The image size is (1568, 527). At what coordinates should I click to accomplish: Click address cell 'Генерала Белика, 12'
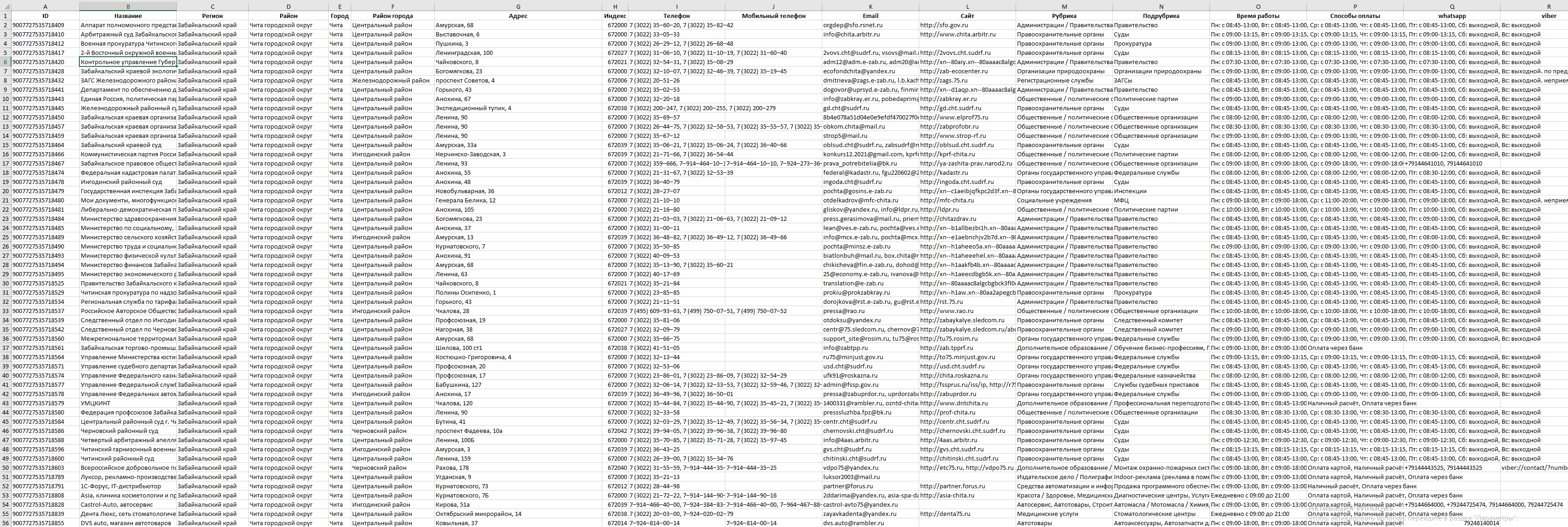click(x=518, y=200)
